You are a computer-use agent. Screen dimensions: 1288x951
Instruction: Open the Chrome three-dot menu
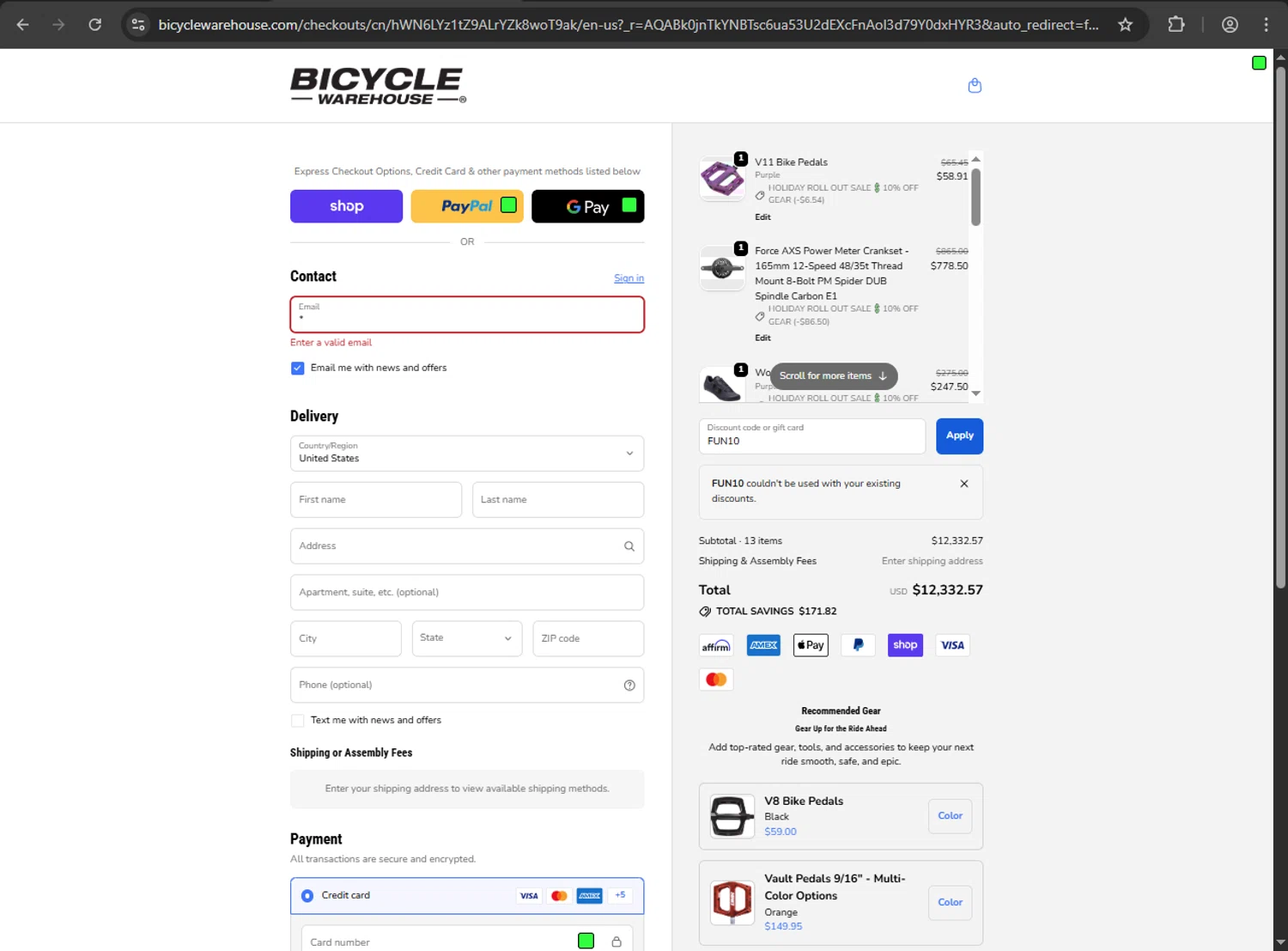point(1266,24)
